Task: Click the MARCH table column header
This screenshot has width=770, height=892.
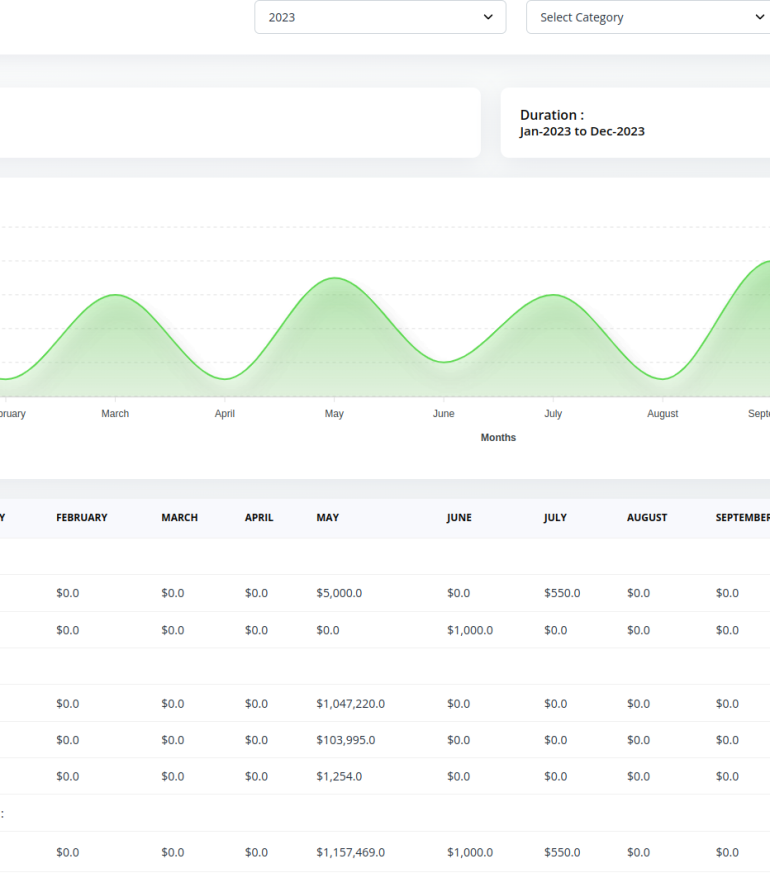Action: pos(180,518)
